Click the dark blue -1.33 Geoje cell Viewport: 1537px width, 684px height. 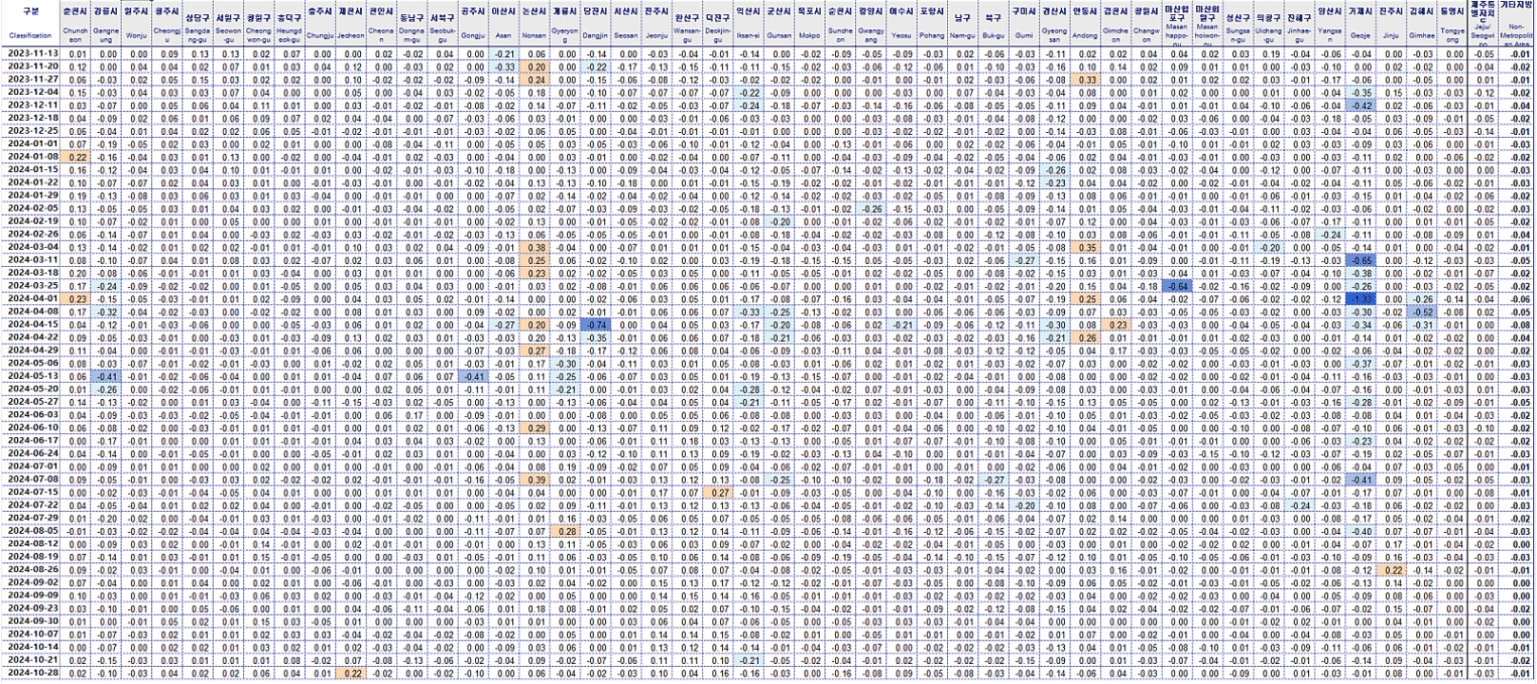coord(1360,299)
